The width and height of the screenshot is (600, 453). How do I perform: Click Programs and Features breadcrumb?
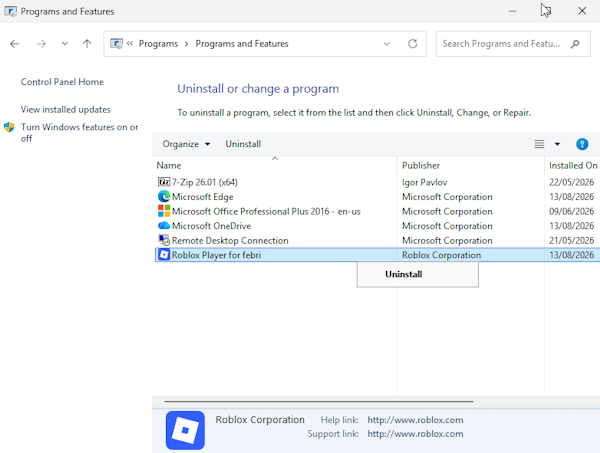242,44
